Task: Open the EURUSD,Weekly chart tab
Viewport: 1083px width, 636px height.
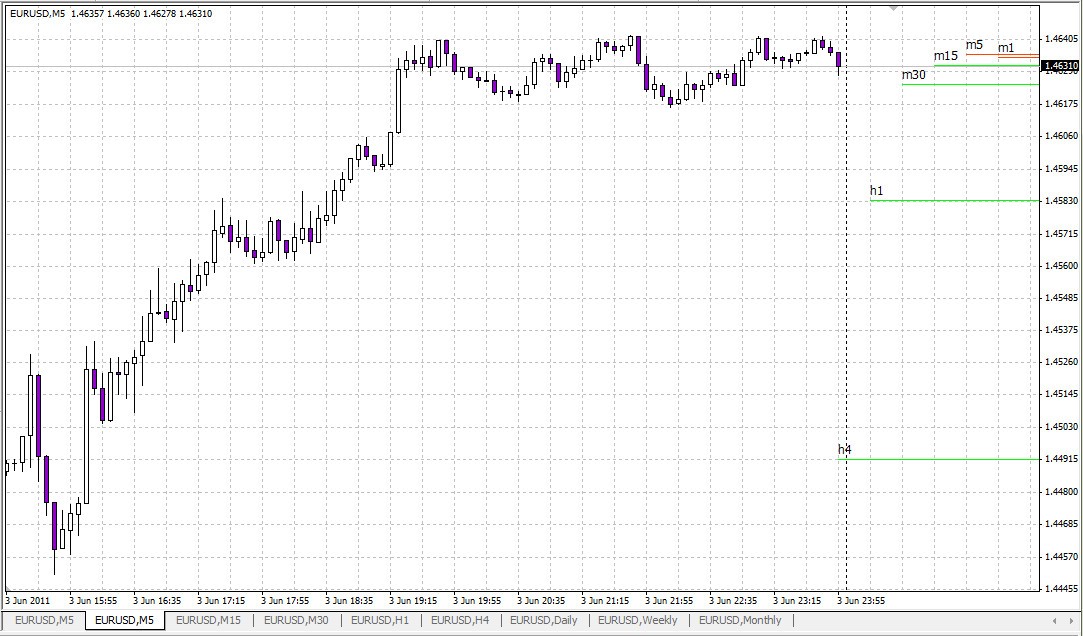Action: point(636,620)
